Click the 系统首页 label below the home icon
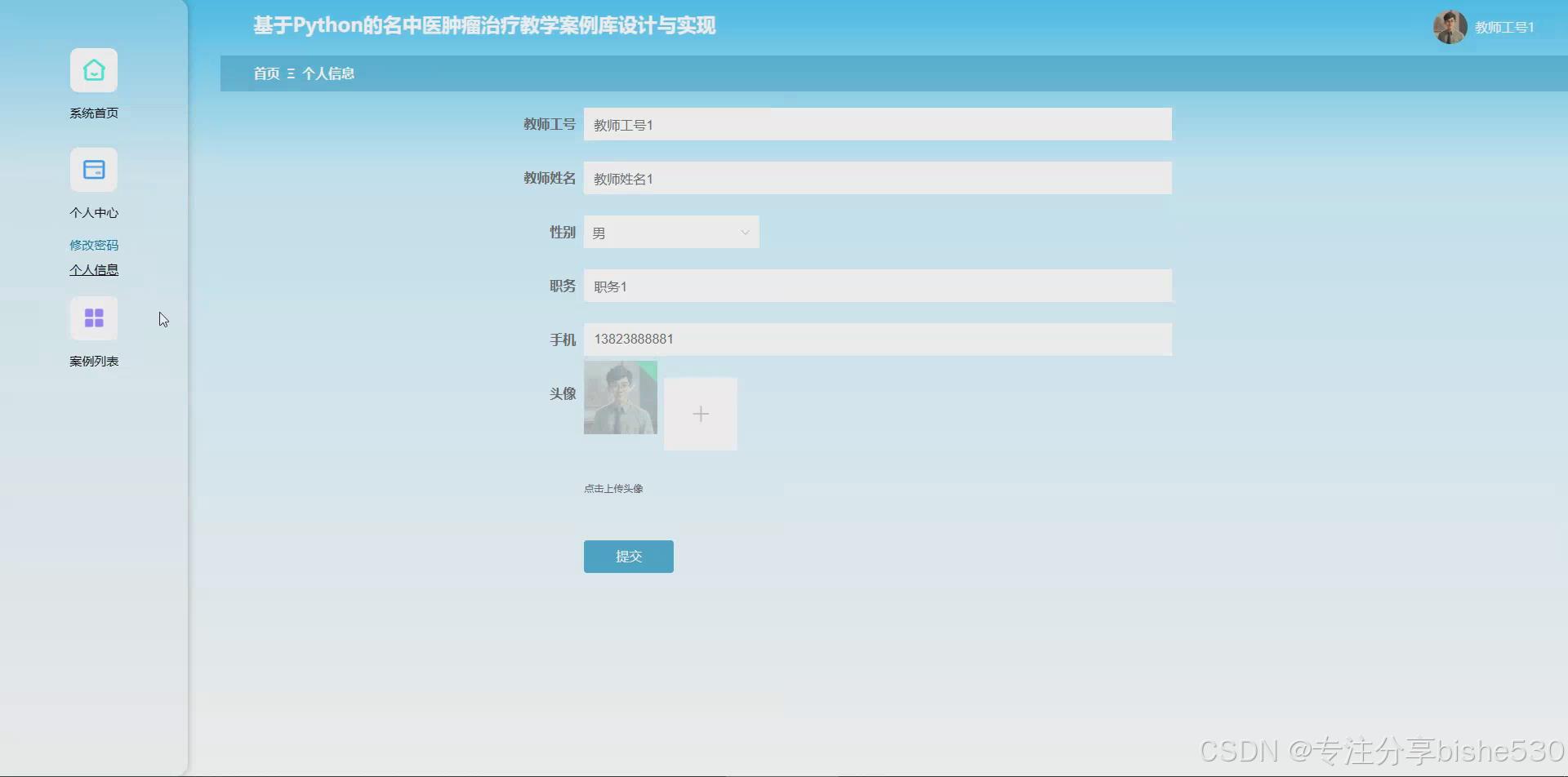This screenshot has width=1568, height=777. (x=93, y=113)
